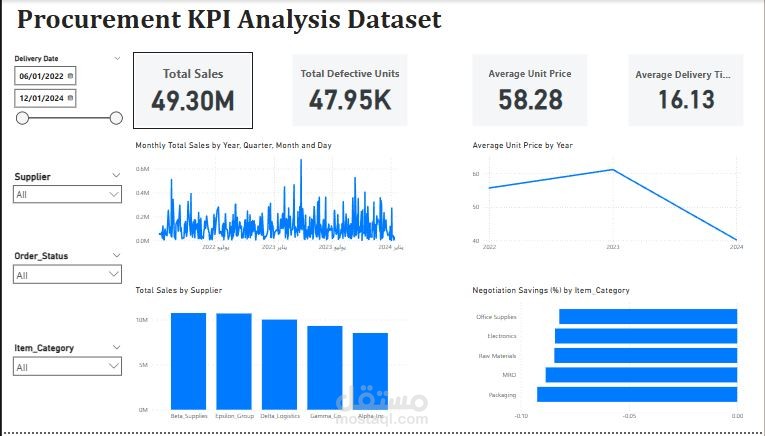
Task: Click the Procurement KPI Analysis Dataset heading
Action: click(x=229, y=20)
